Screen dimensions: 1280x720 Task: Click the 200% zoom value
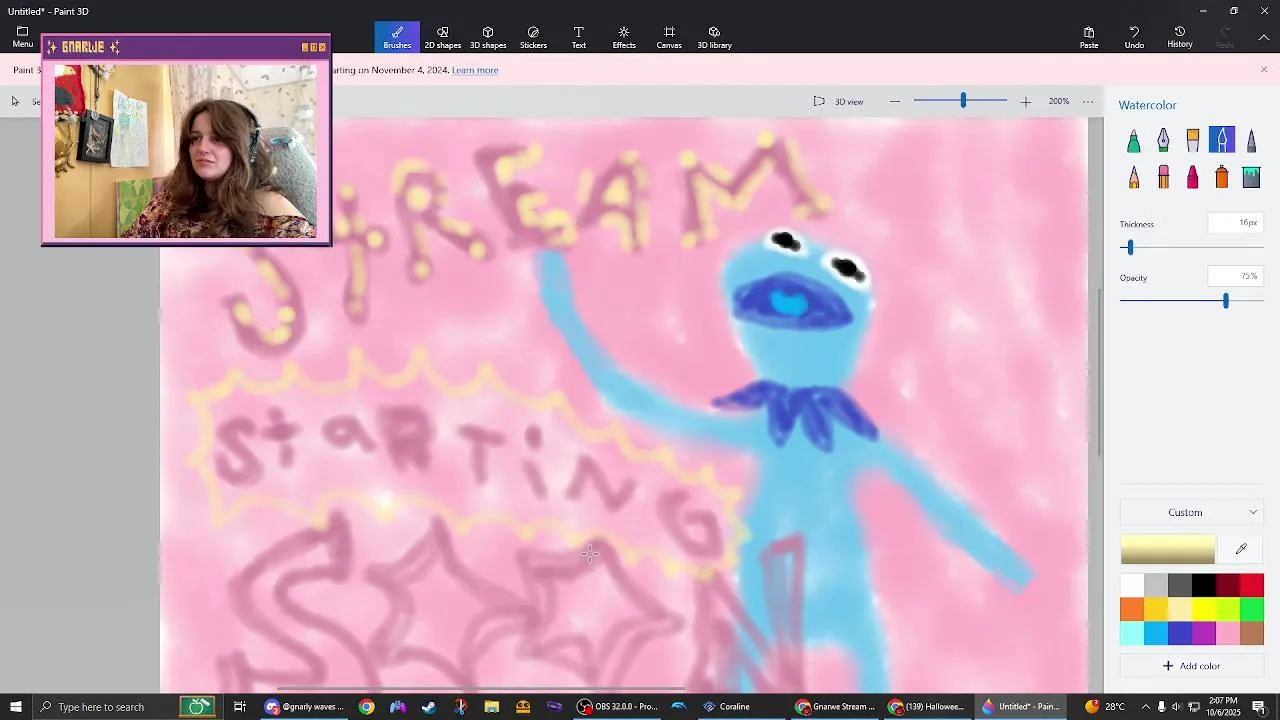(1059, 102)
